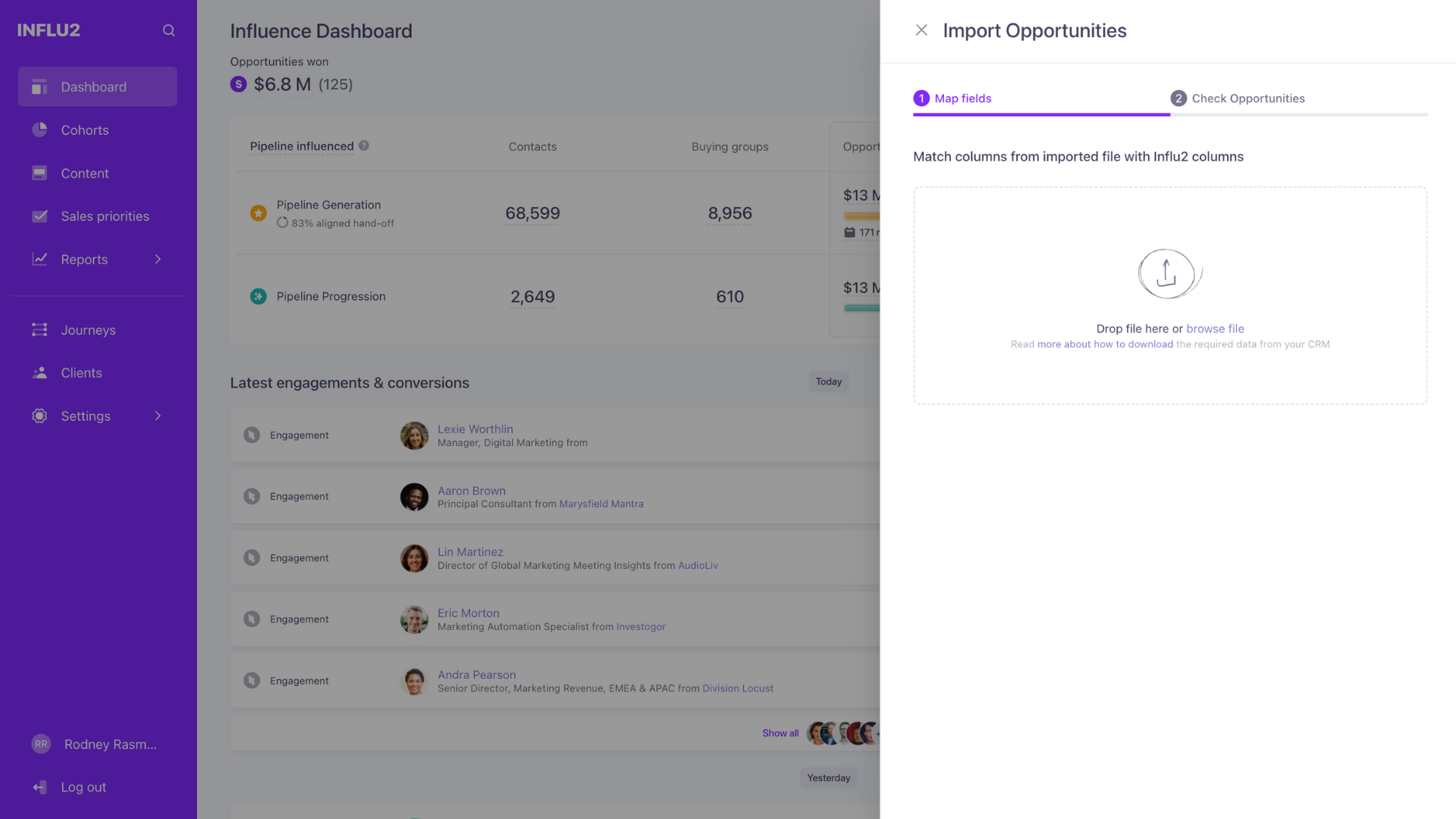This screenshot has height=819, width=1456.
Task: Click the 2,649 contacts value
Action: click(x=532, y=297)
